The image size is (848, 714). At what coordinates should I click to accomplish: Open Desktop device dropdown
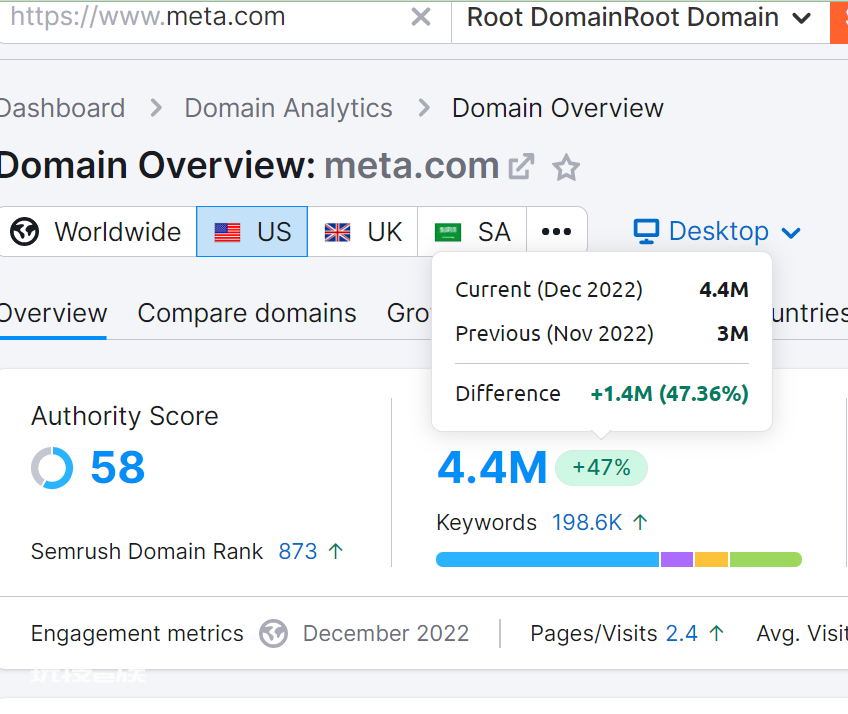tap(717, 232)
